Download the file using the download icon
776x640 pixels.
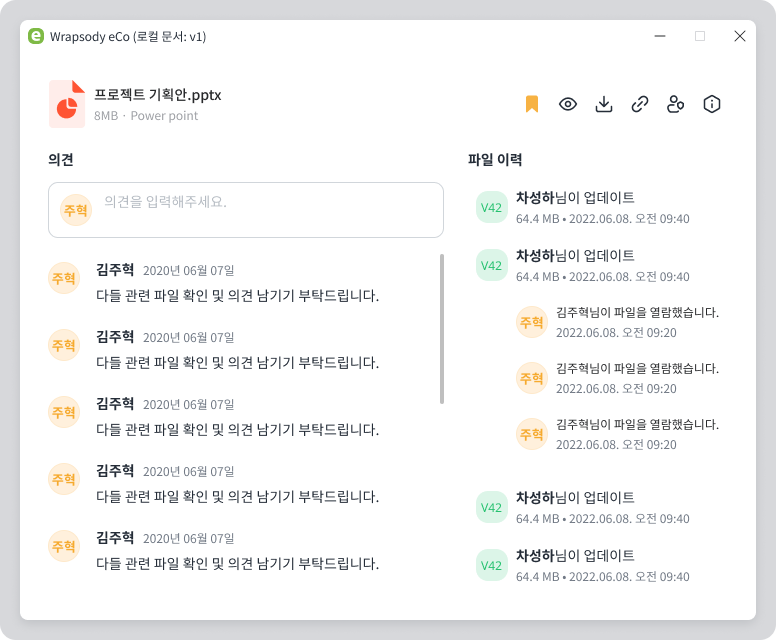[604, 104]
